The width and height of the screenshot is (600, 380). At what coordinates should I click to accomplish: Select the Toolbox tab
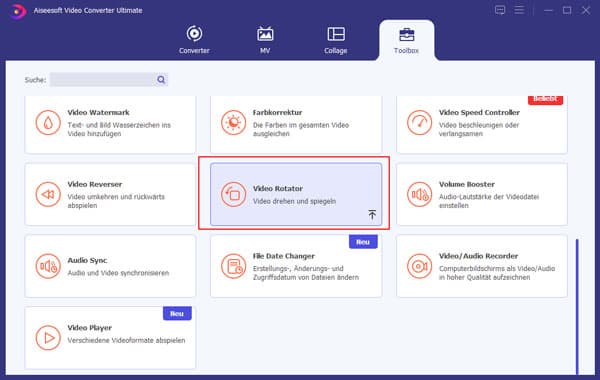406,40
